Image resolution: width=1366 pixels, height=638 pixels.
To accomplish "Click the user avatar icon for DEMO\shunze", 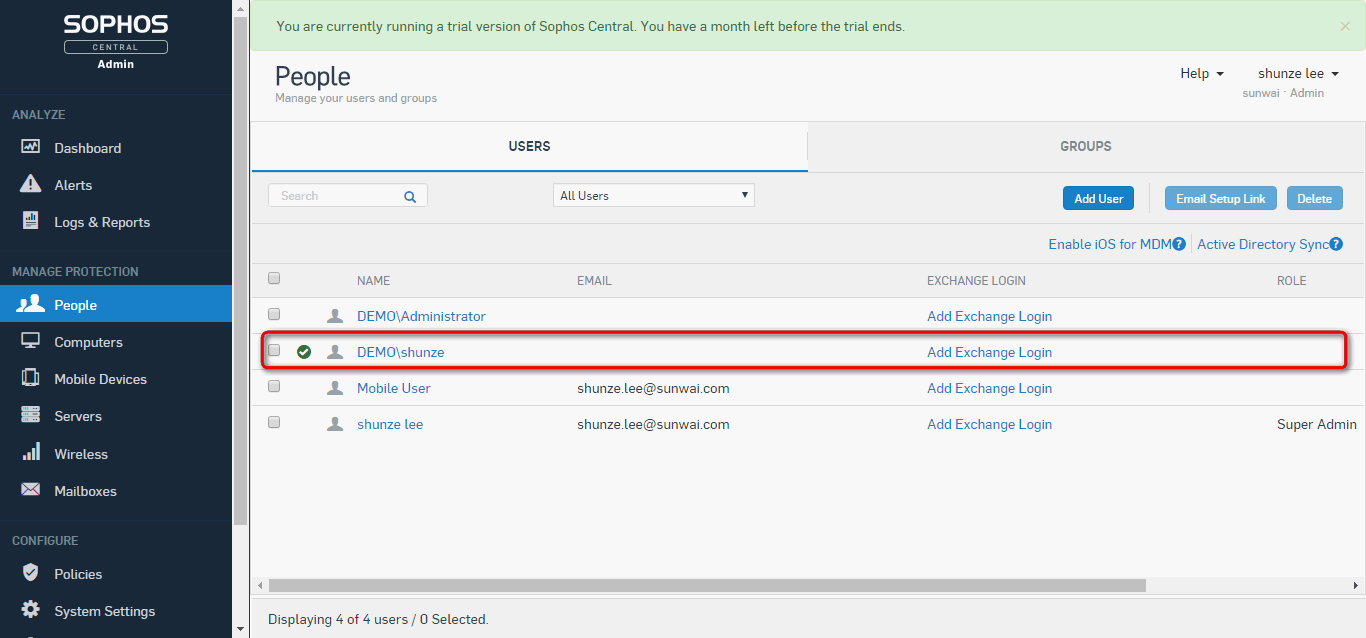I will point(335,352).
